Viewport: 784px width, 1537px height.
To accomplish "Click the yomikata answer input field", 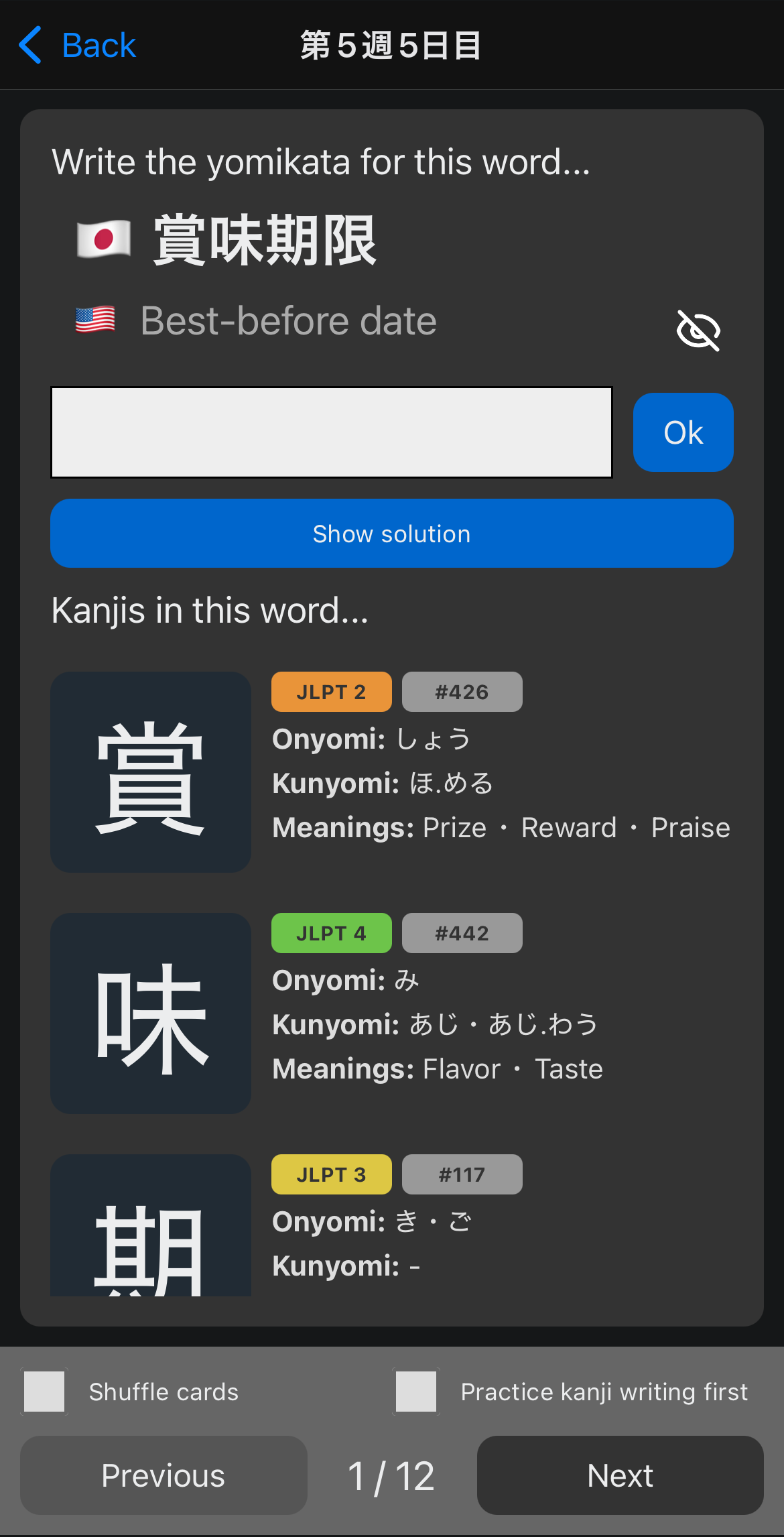I will 330,432.
